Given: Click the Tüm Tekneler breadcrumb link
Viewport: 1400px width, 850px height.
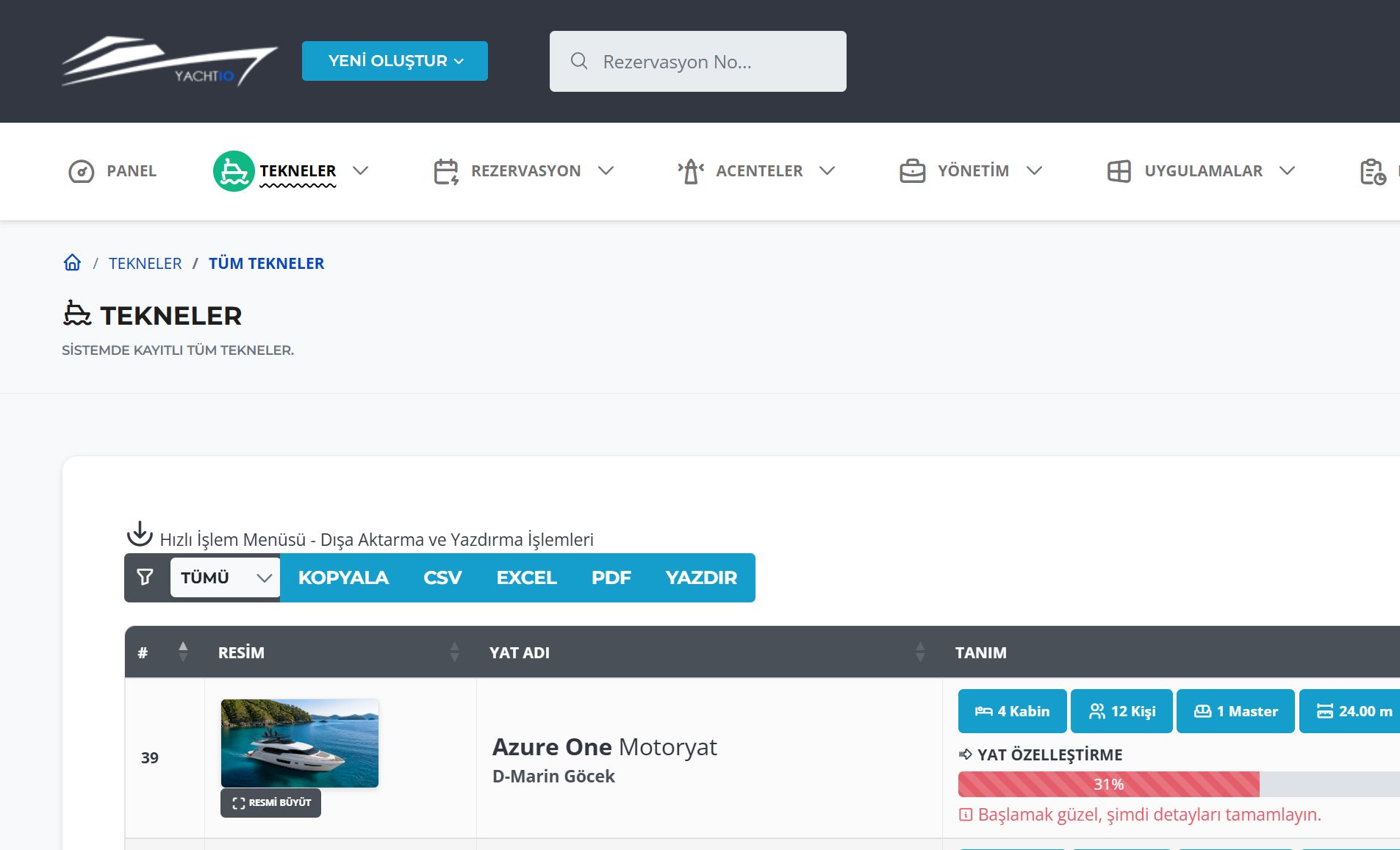Looking at the screenshot, I should click(x=266, y=263).
